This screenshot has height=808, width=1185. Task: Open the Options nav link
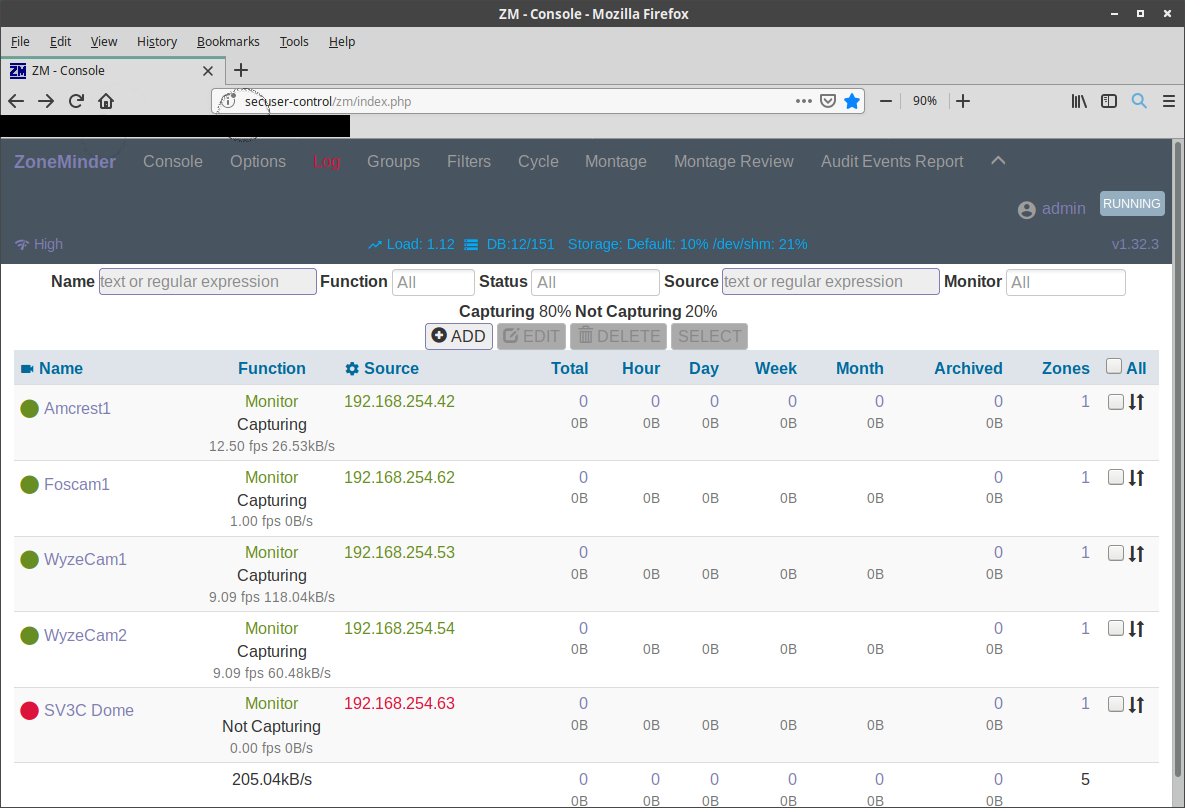click(258, 162)
